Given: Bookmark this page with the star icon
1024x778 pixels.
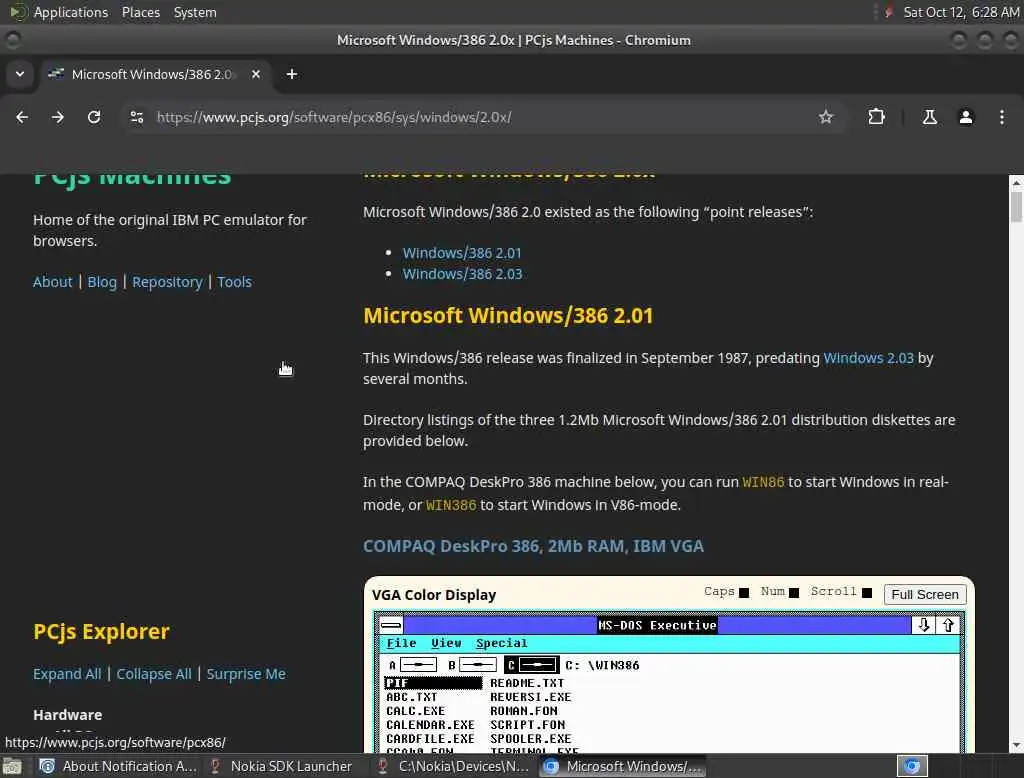Looking at the screenshot, I should click(x=826, y=117).
